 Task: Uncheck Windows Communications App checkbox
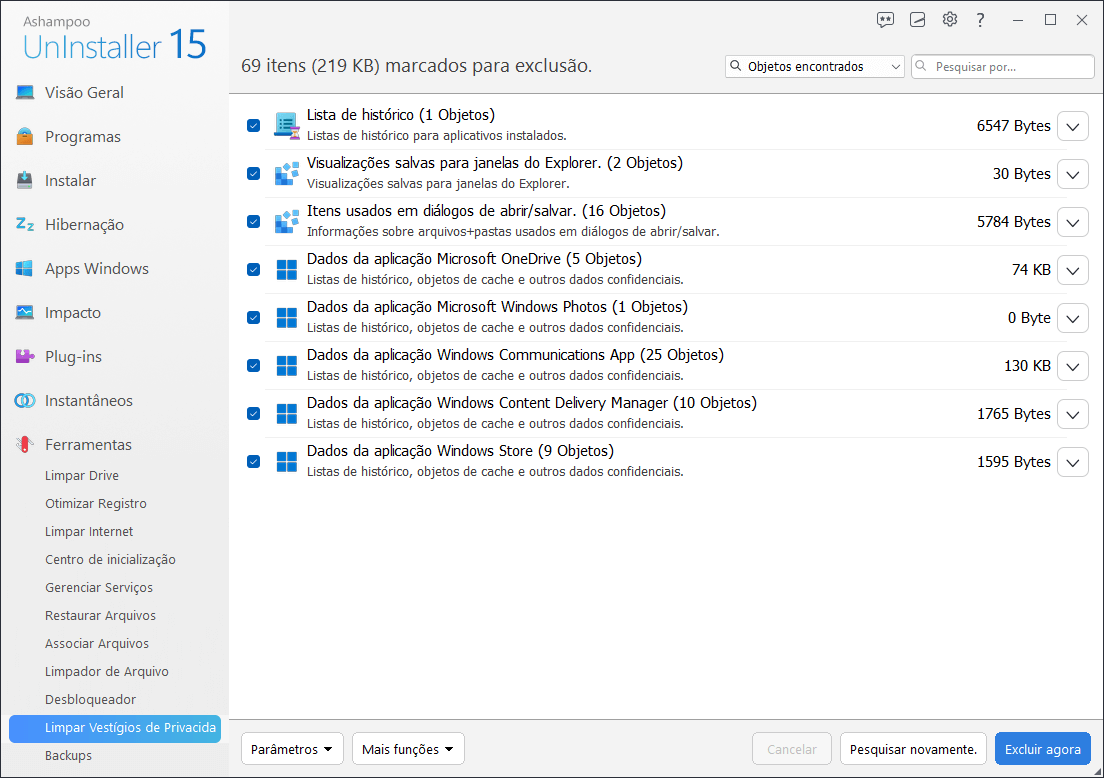[x=253, y=365]
